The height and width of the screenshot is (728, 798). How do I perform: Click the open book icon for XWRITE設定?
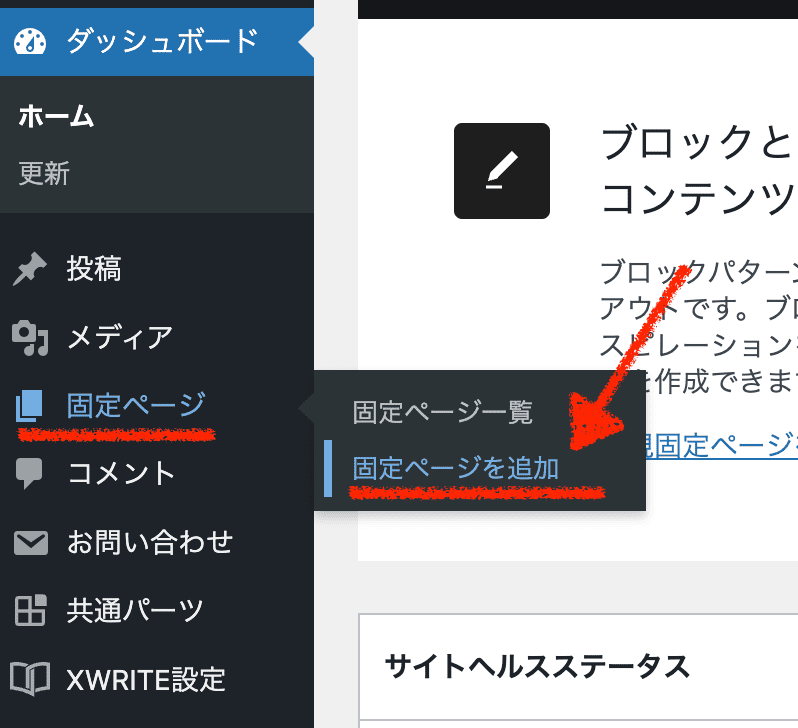pyautogui.click(x=30, y=678)
